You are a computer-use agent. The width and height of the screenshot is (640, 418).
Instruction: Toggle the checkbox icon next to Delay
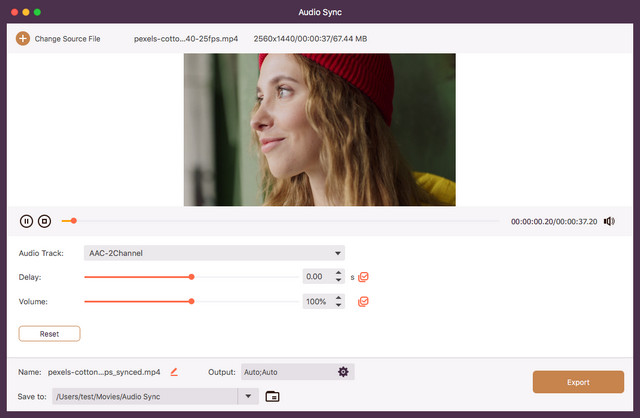pos(364,277)
